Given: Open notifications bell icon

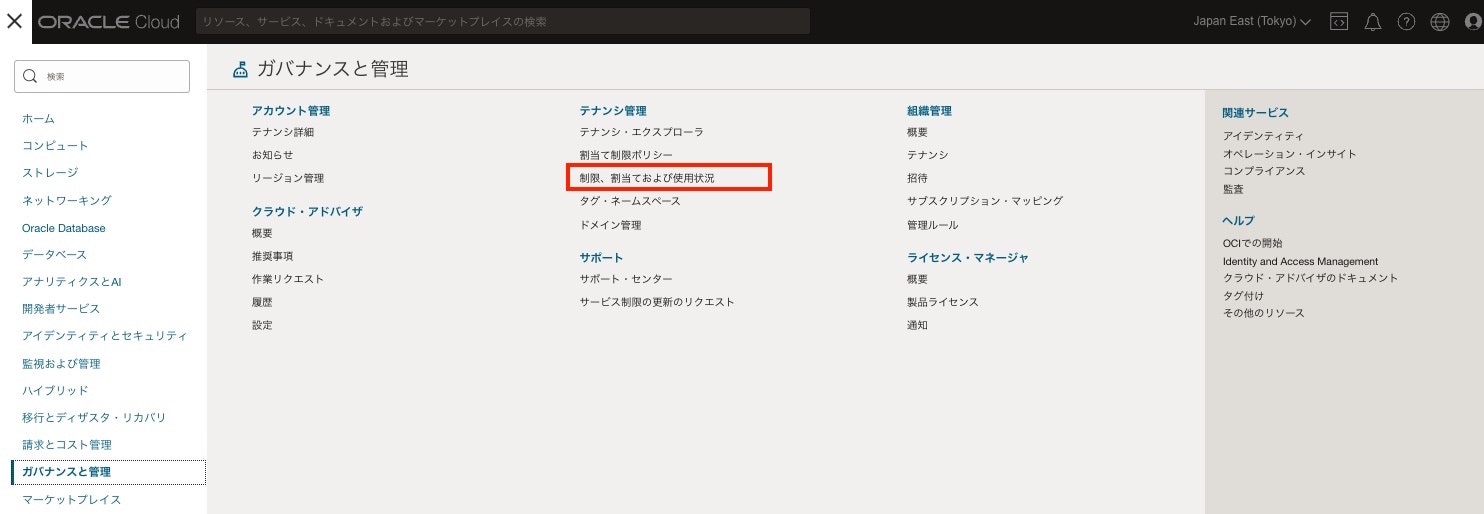Looking at the screenshot, I should coord(1373,22).
